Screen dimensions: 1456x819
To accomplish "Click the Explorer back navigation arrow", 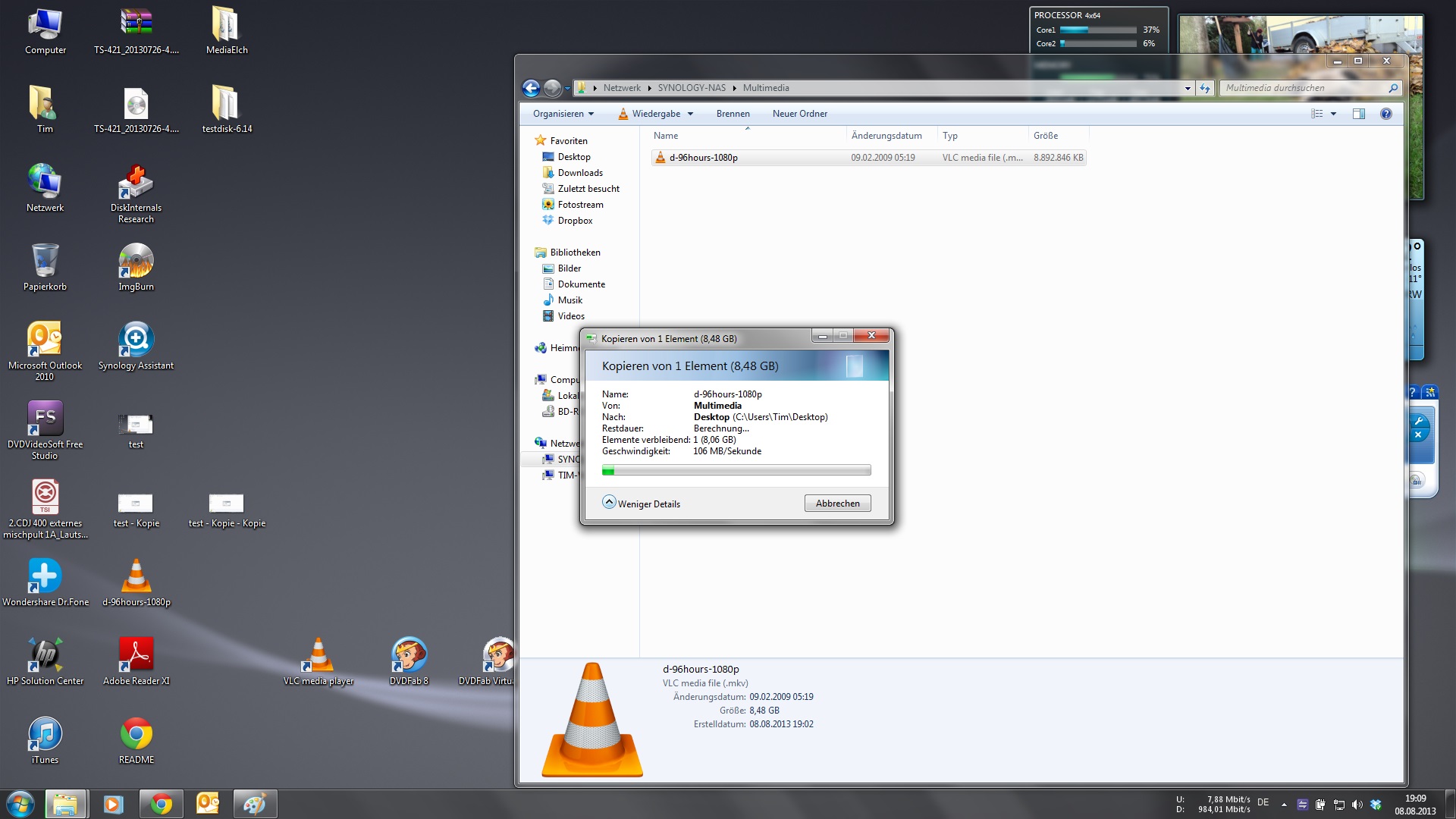I will 531,88.
